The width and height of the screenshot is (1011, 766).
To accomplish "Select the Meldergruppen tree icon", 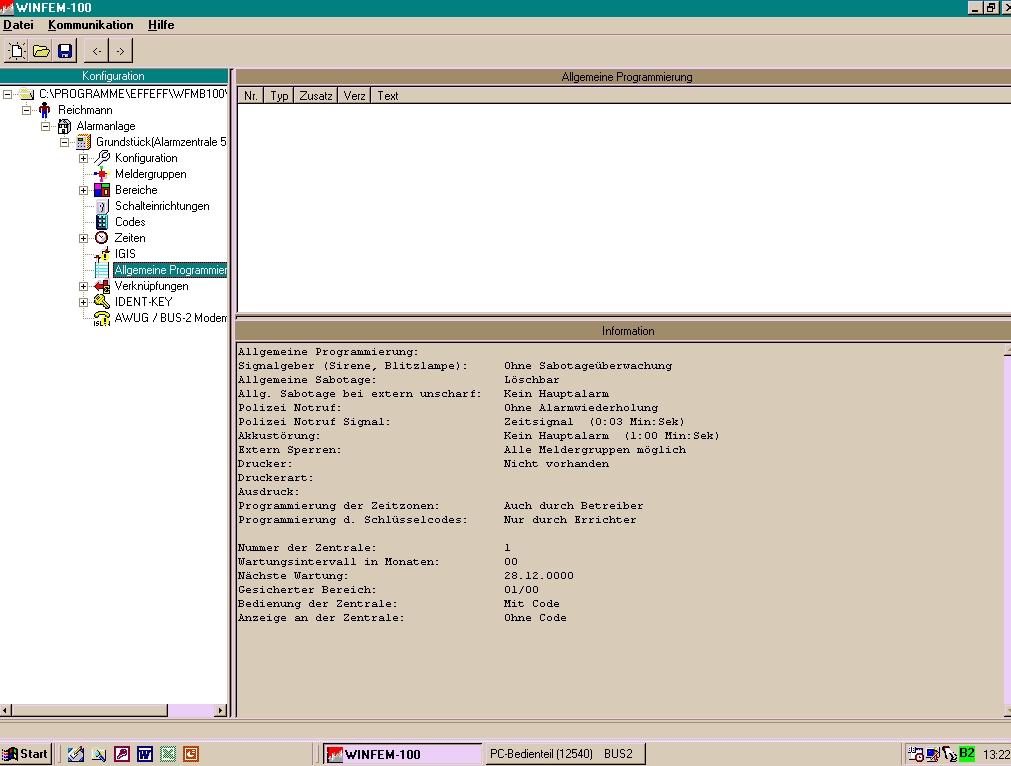I will pyautogui.click(x=102, y=174).
